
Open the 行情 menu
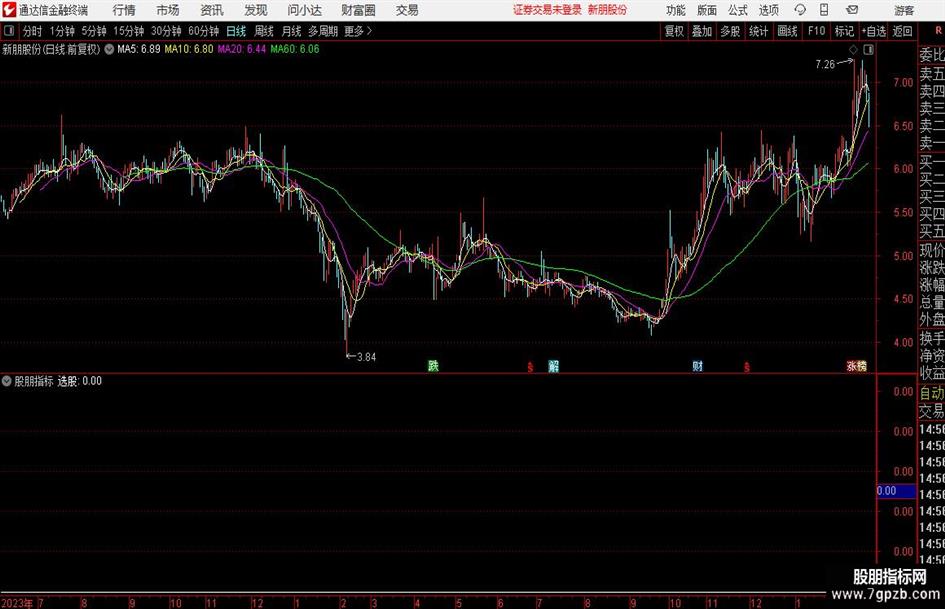click(x=124, y=10)
